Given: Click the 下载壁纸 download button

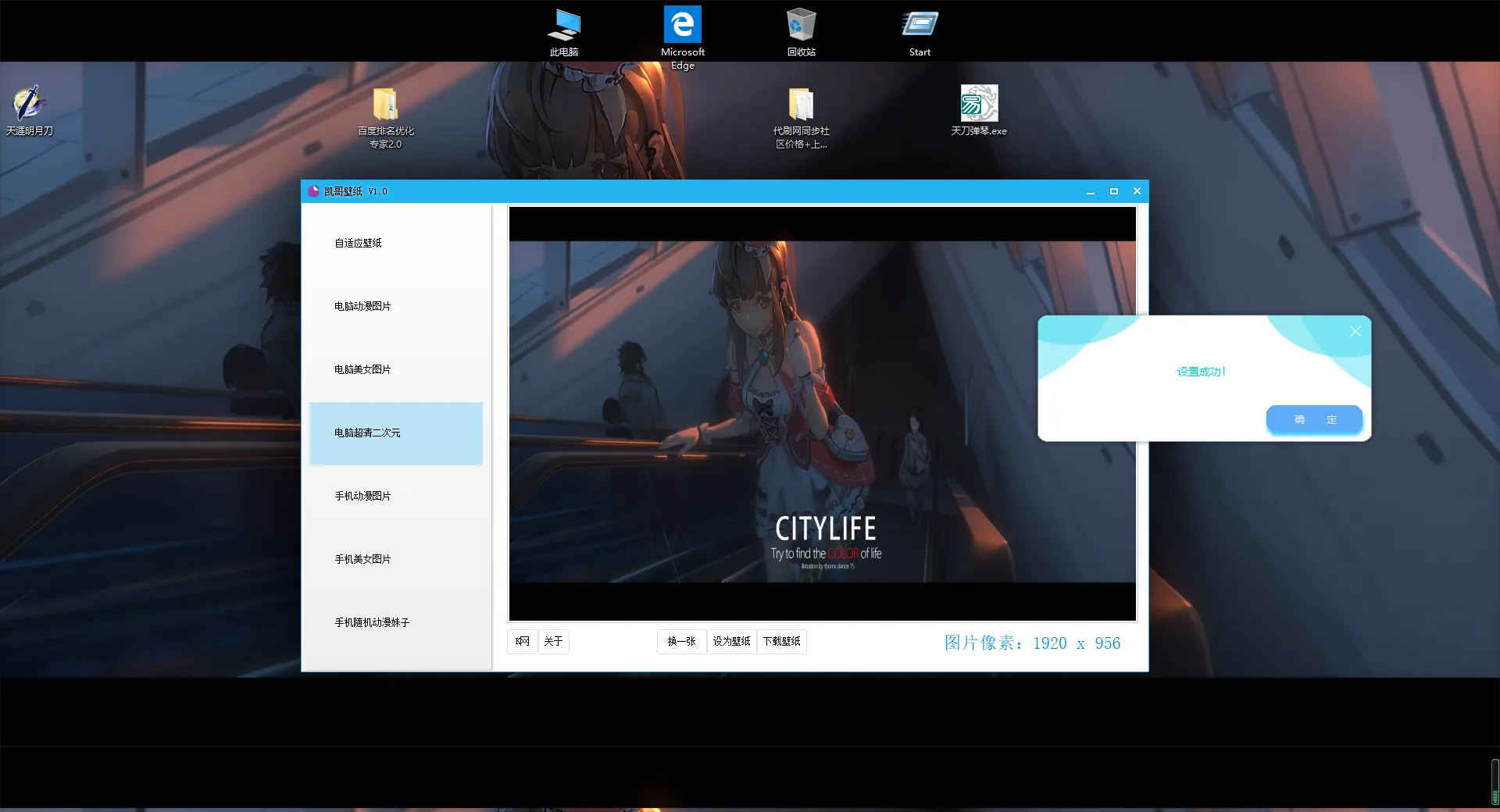Looking at the screenshot, I should 781,642.
